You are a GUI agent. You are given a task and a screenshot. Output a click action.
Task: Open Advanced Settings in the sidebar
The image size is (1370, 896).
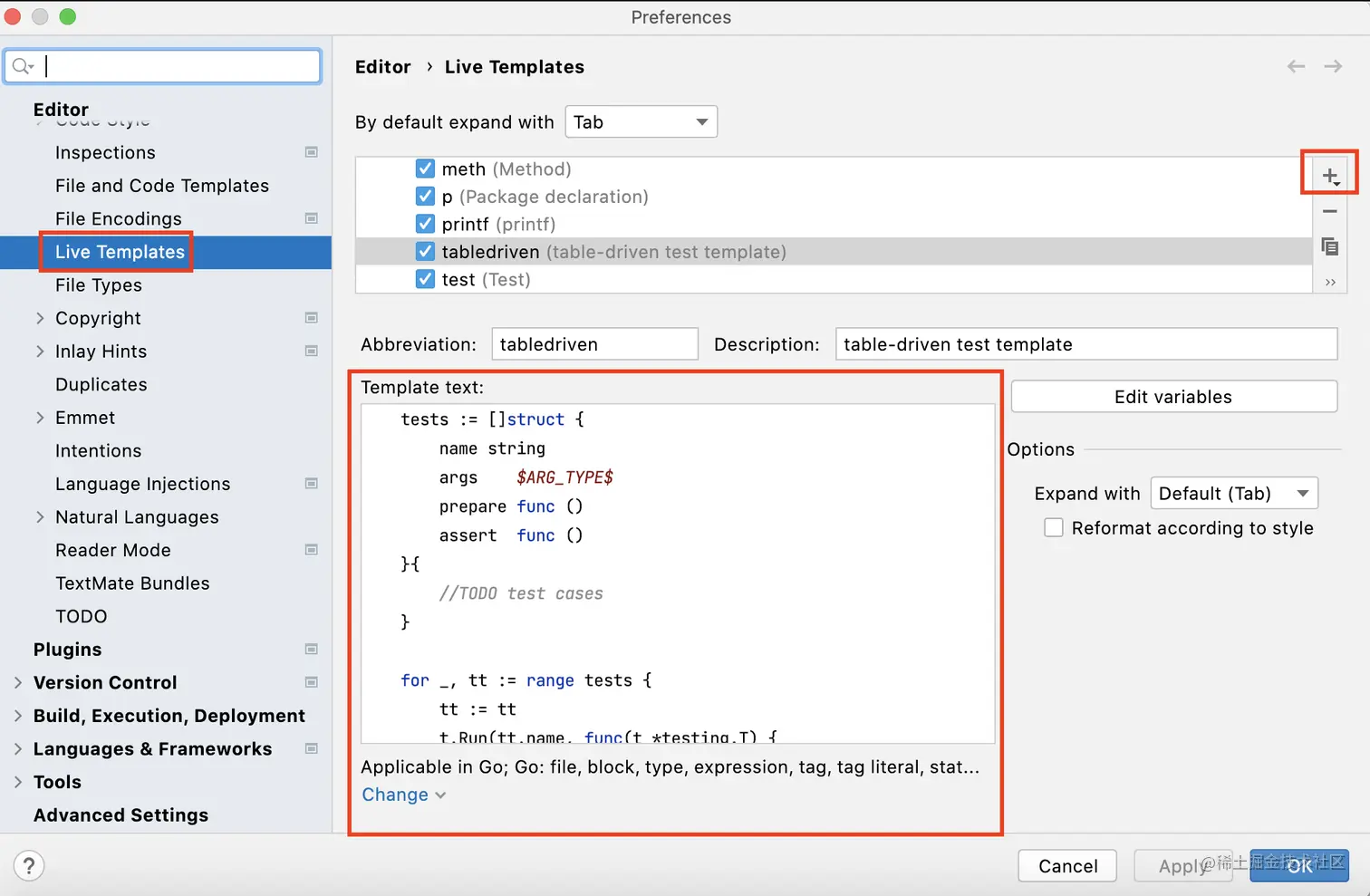[121, 815]
